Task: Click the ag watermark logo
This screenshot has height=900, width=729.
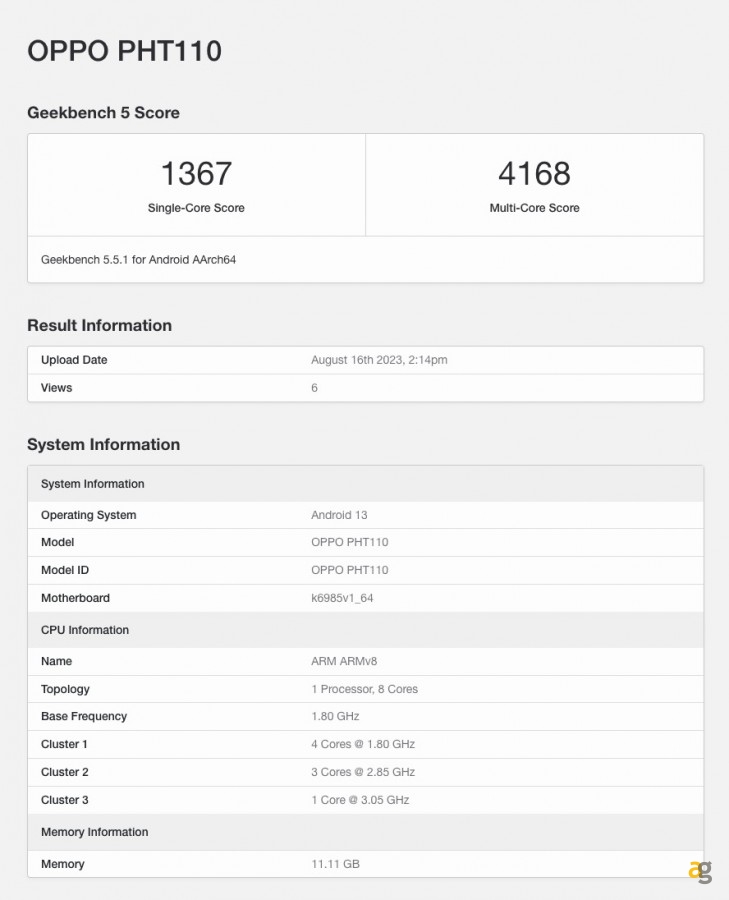Action: [700, 871]
